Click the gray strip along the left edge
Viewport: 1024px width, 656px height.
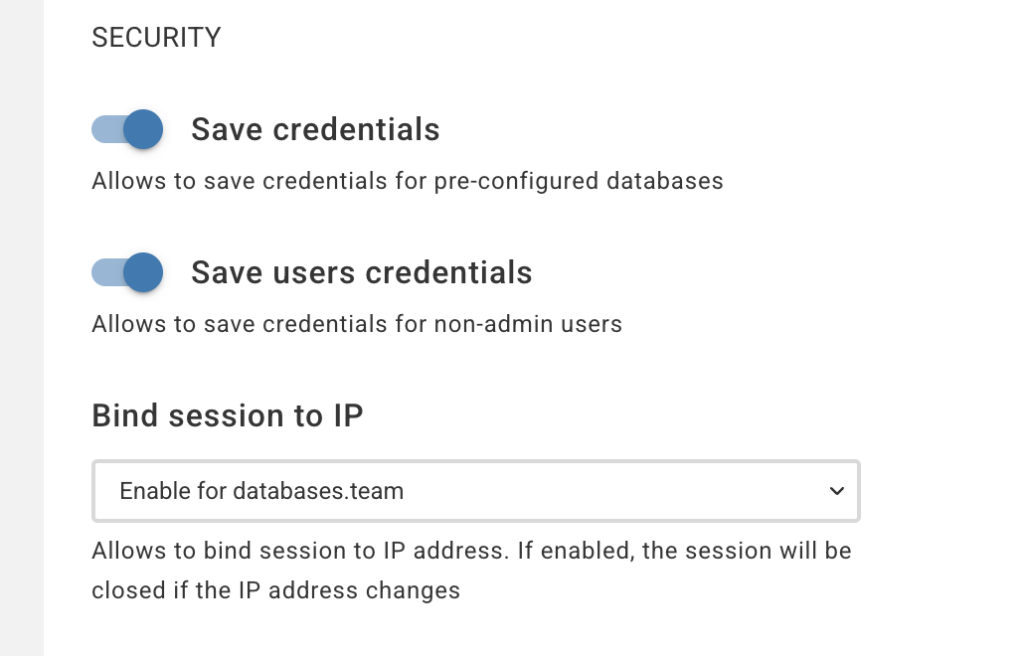(21, 328)
